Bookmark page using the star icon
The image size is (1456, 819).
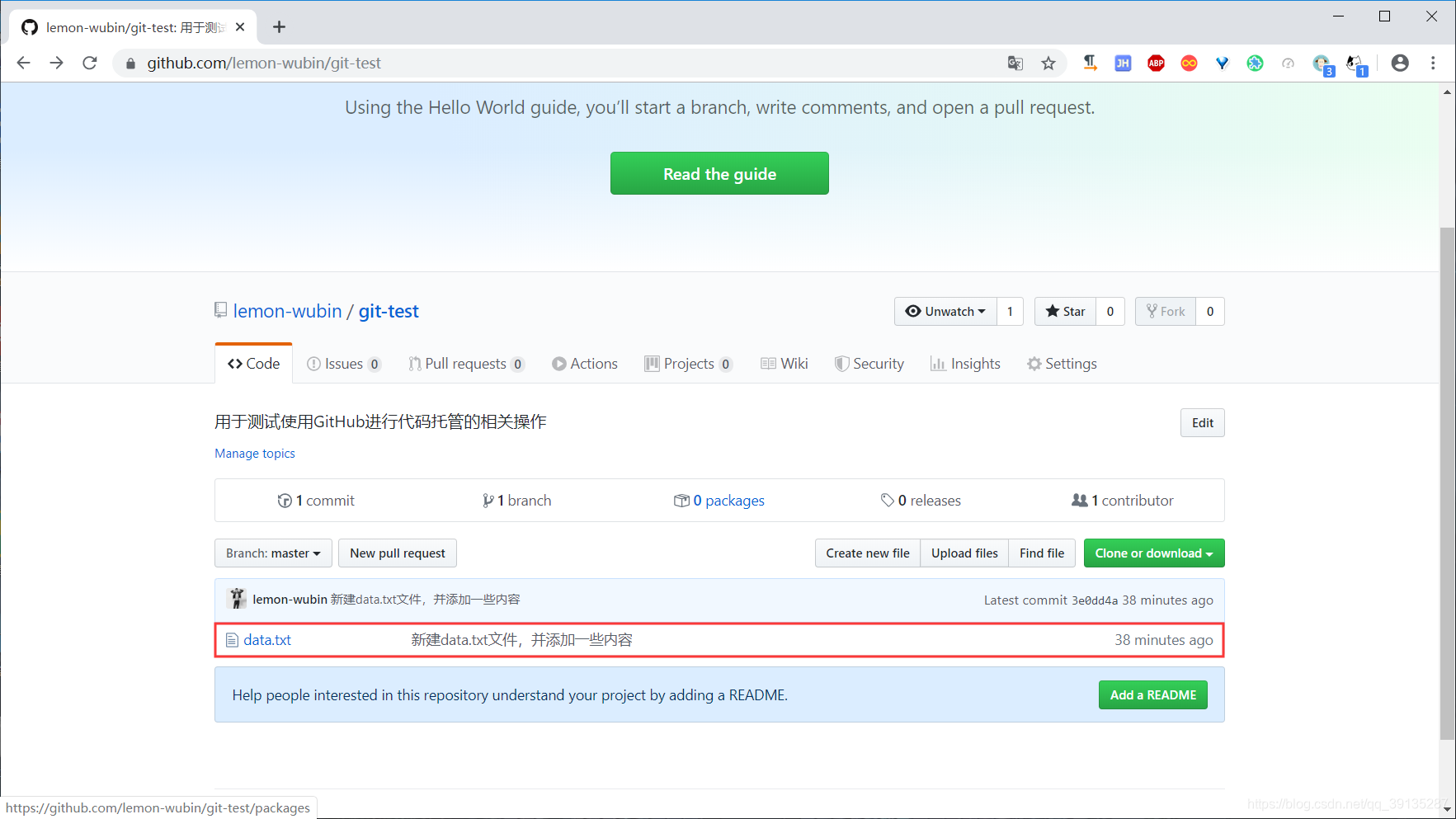(x=1048, y=64)
